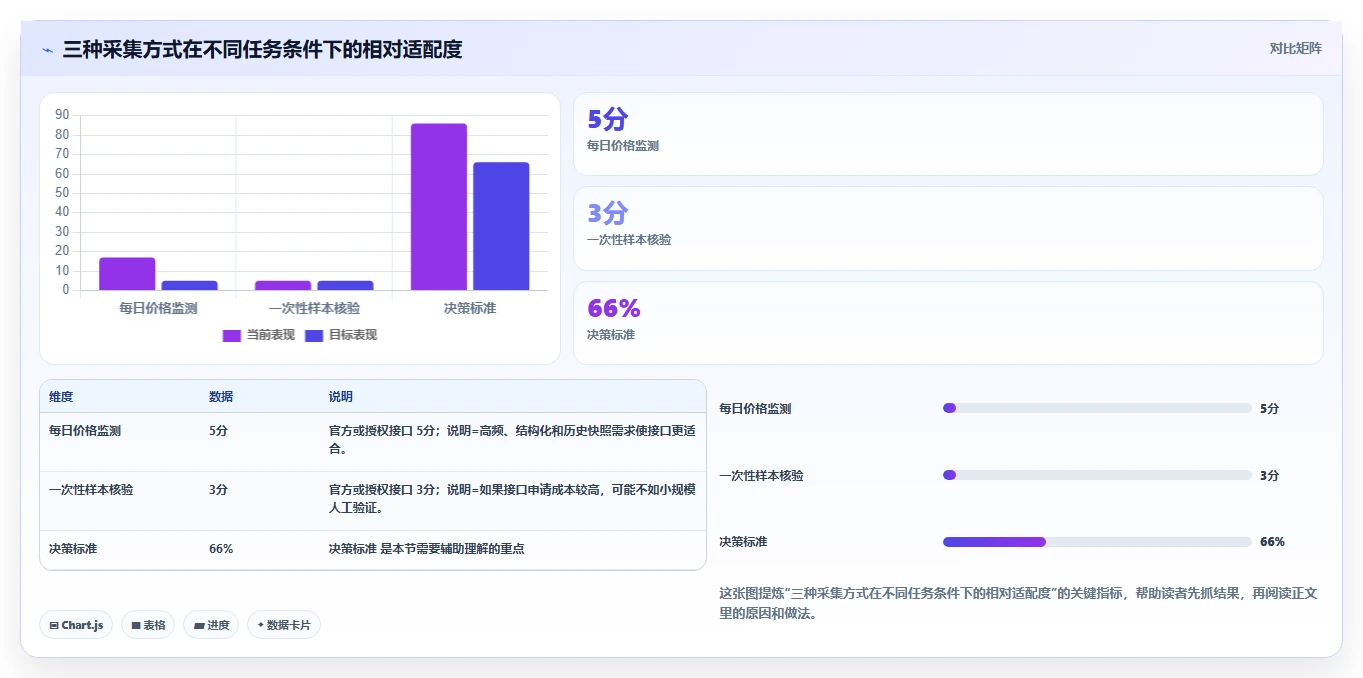The width and height of the screenshot is (1363, 678).
Task: Click the 66% cell in the table
Action: click(x=221, y=549)
